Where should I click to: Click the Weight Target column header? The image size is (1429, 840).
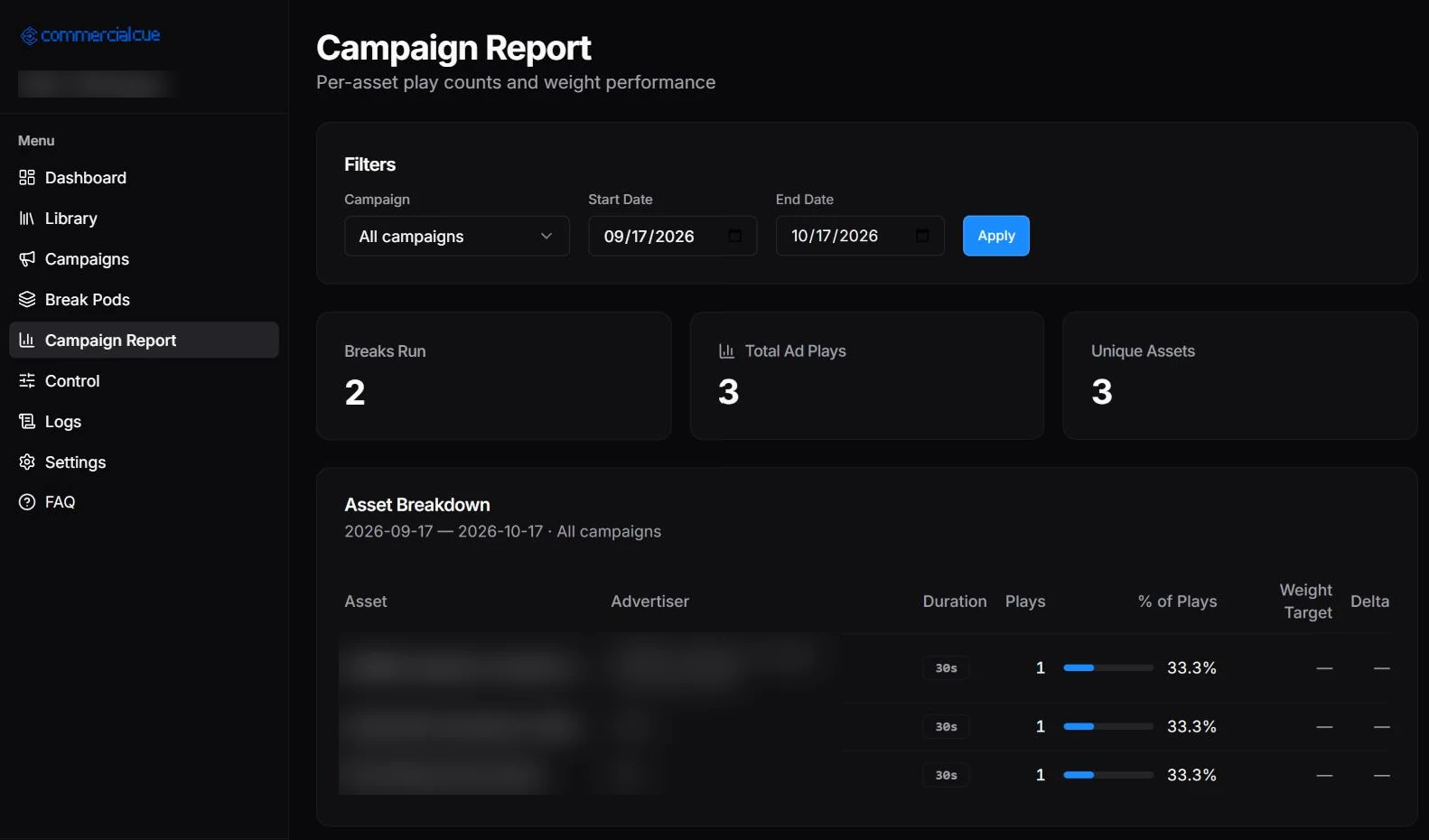click(1306, 601)
